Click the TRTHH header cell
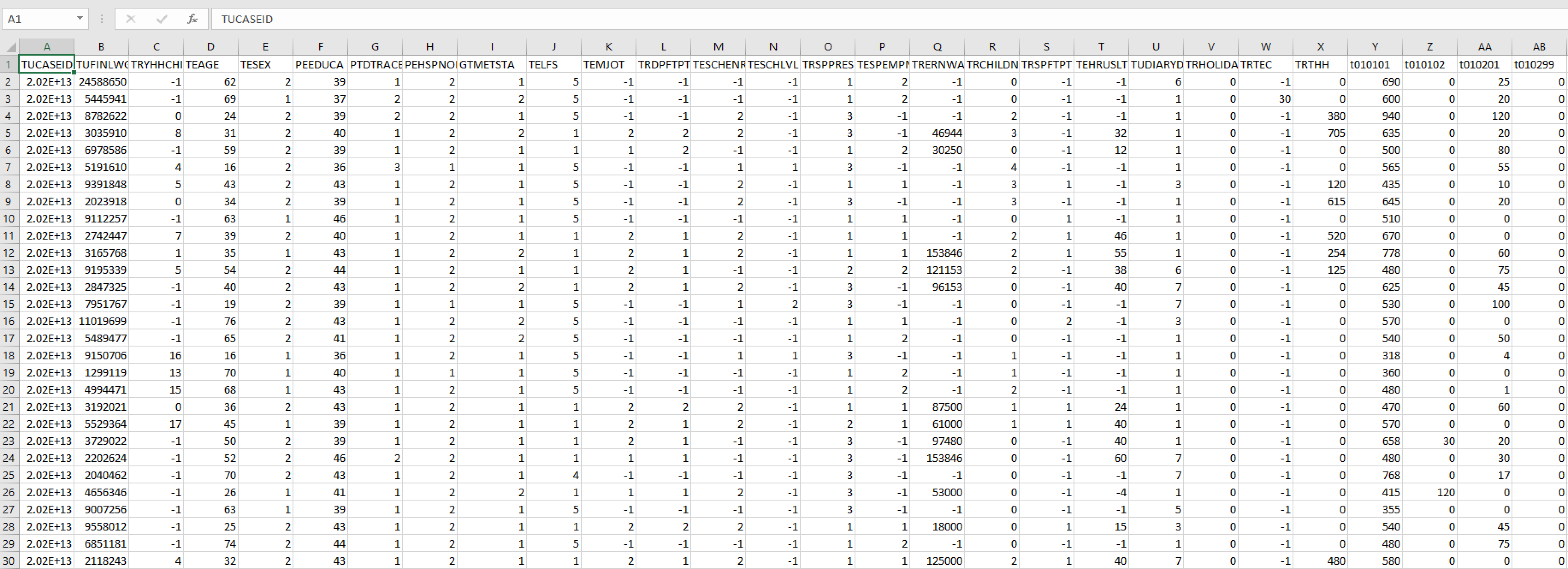 point(1320,65)
